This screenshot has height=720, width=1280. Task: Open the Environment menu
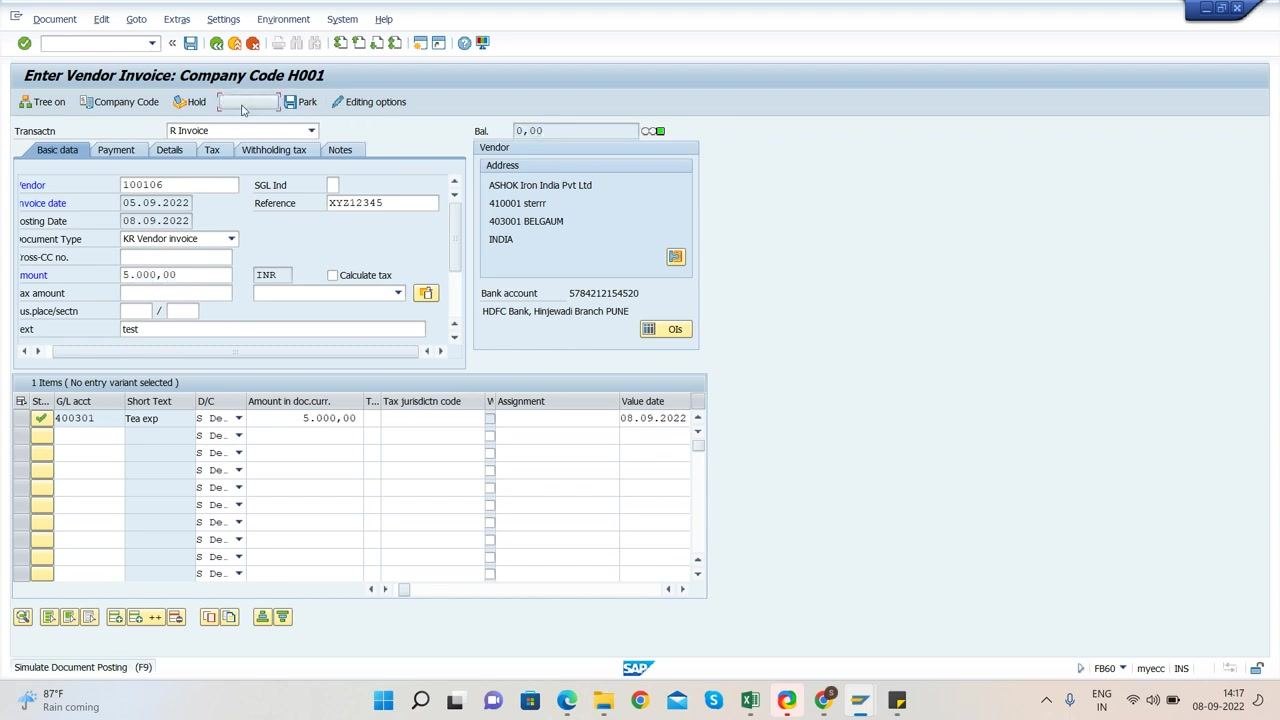[x=283, y=19]
